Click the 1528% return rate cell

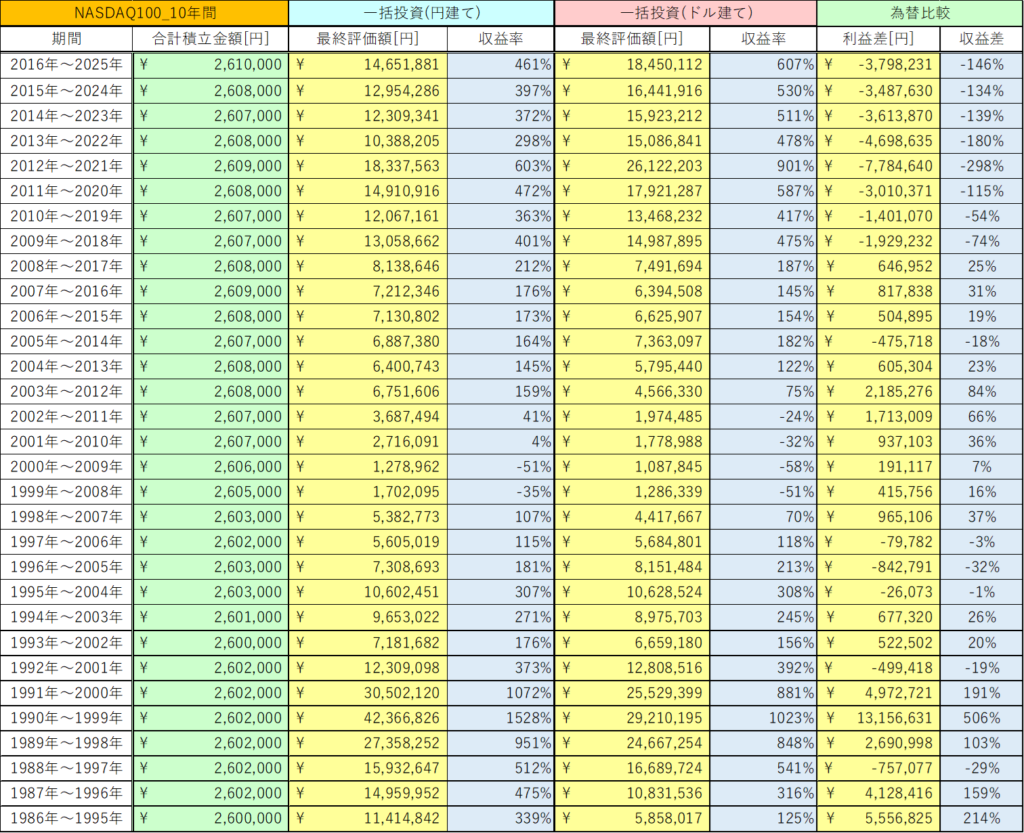[500, 718]
